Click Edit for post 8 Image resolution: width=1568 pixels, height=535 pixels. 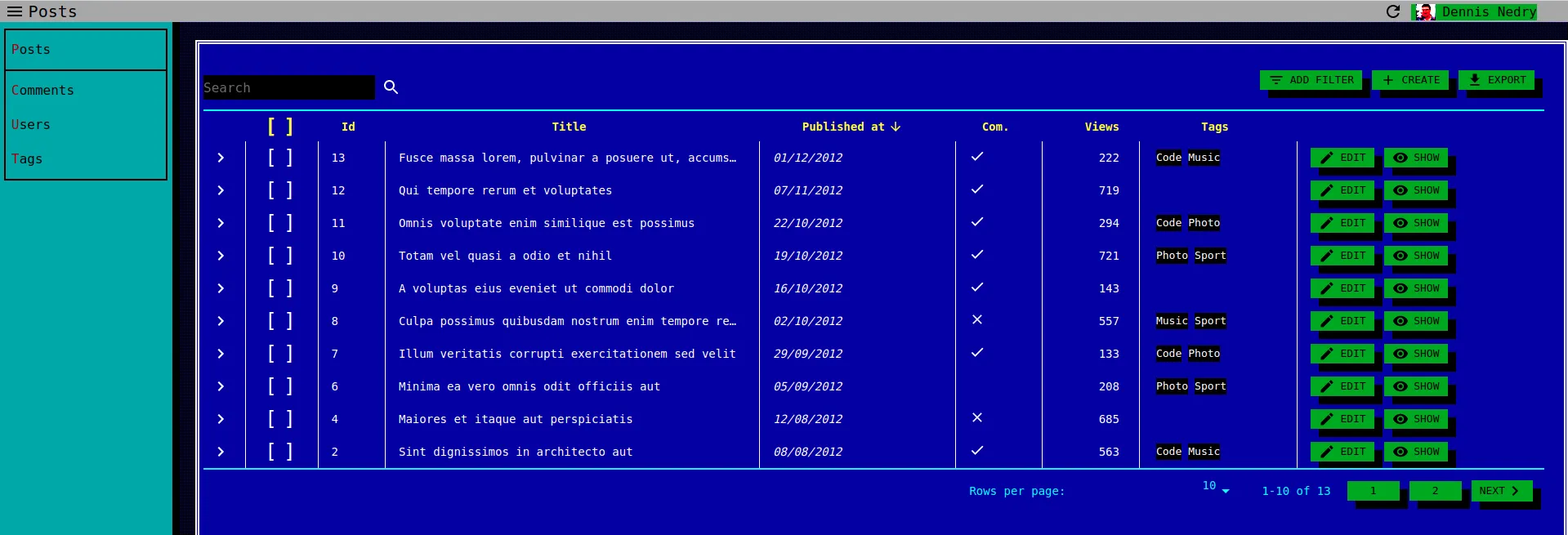1342,321
